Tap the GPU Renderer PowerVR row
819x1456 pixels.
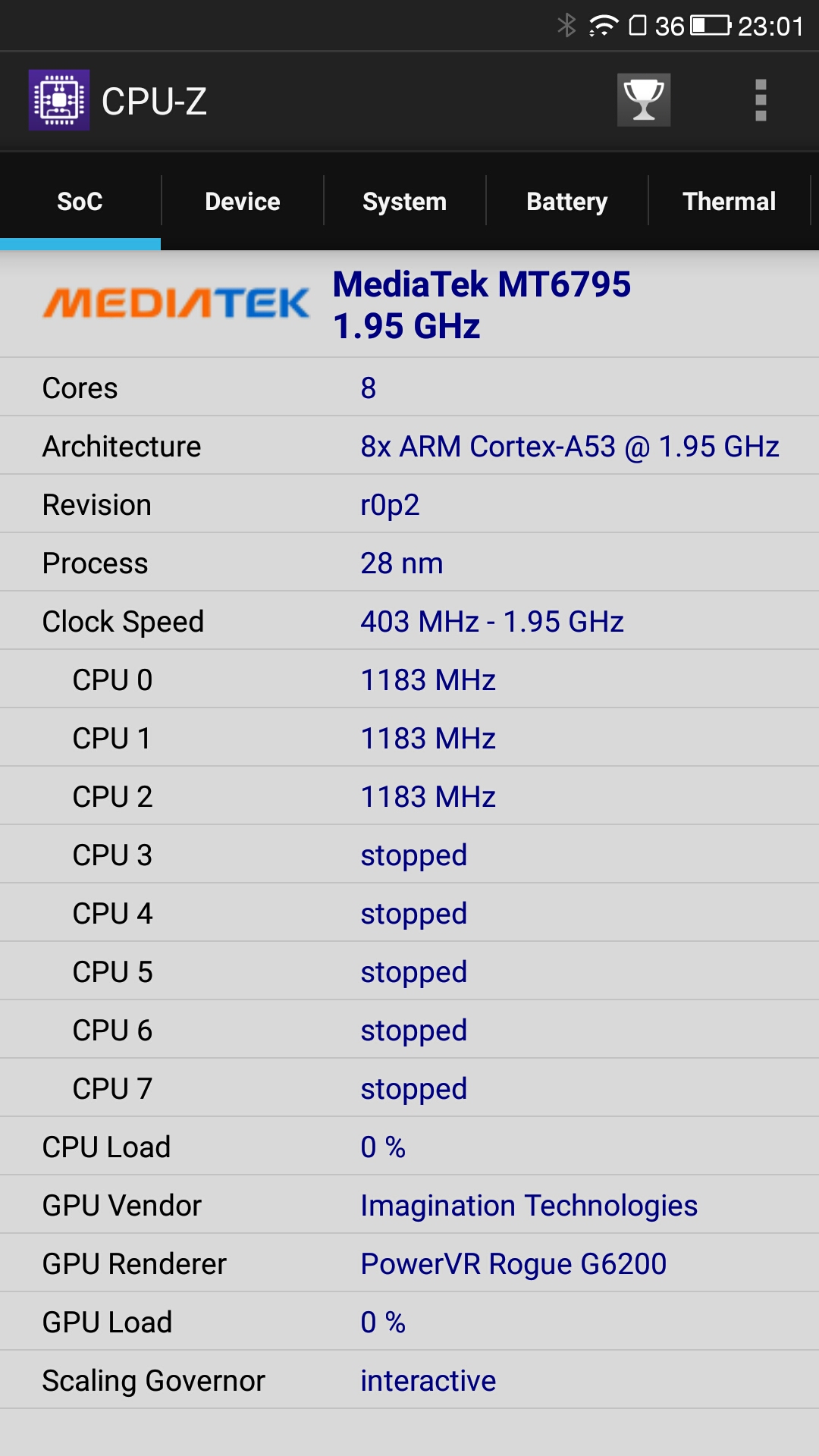click(x=409, y=1263)
